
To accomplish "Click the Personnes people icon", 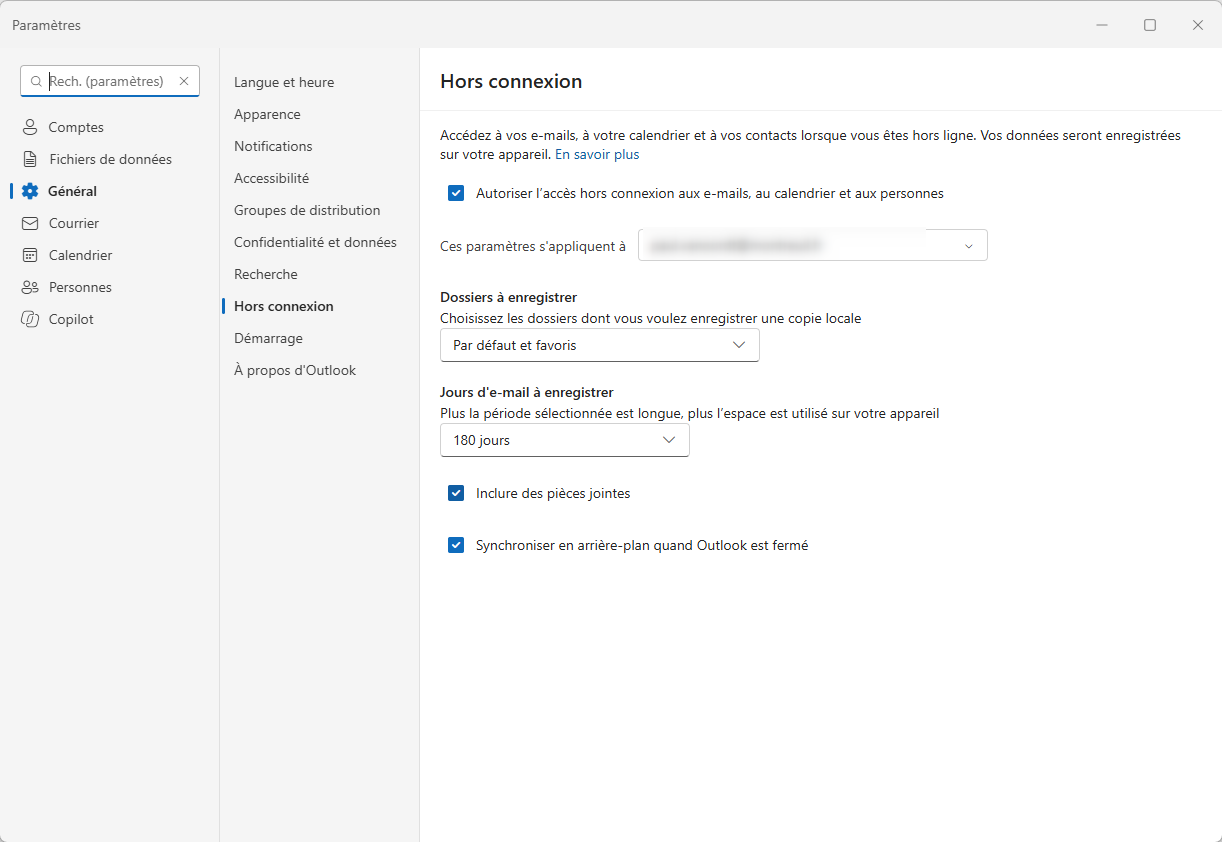I will click(30, 287).
